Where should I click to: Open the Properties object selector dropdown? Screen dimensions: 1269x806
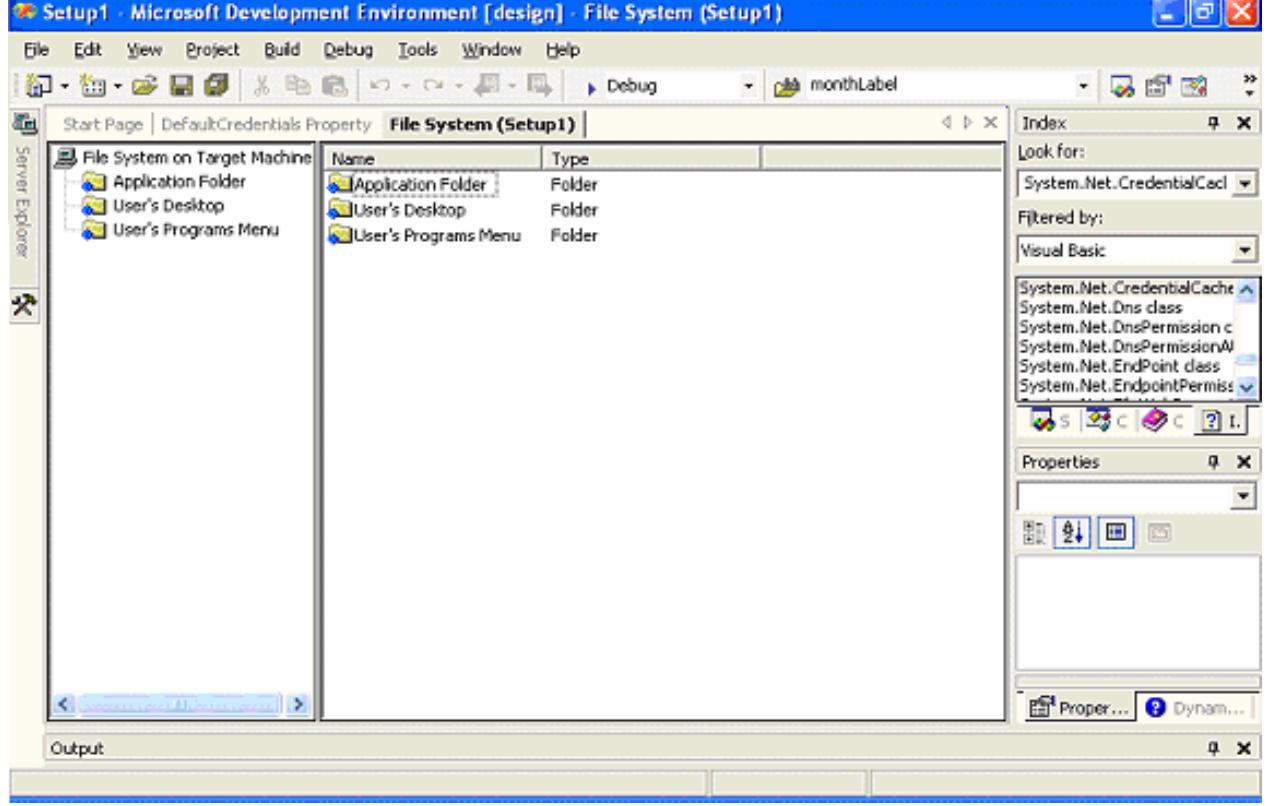1245,497
